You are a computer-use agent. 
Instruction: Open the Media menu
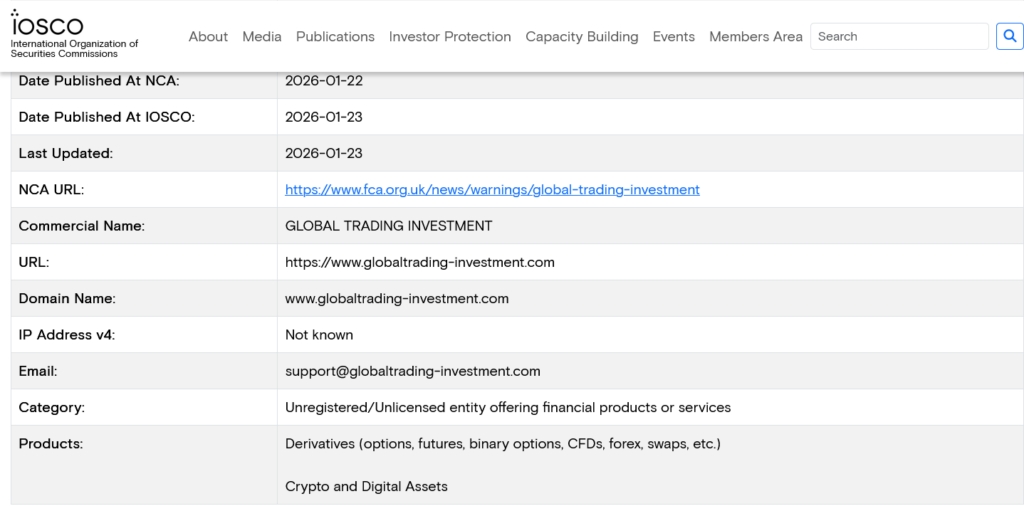(262, 37)
